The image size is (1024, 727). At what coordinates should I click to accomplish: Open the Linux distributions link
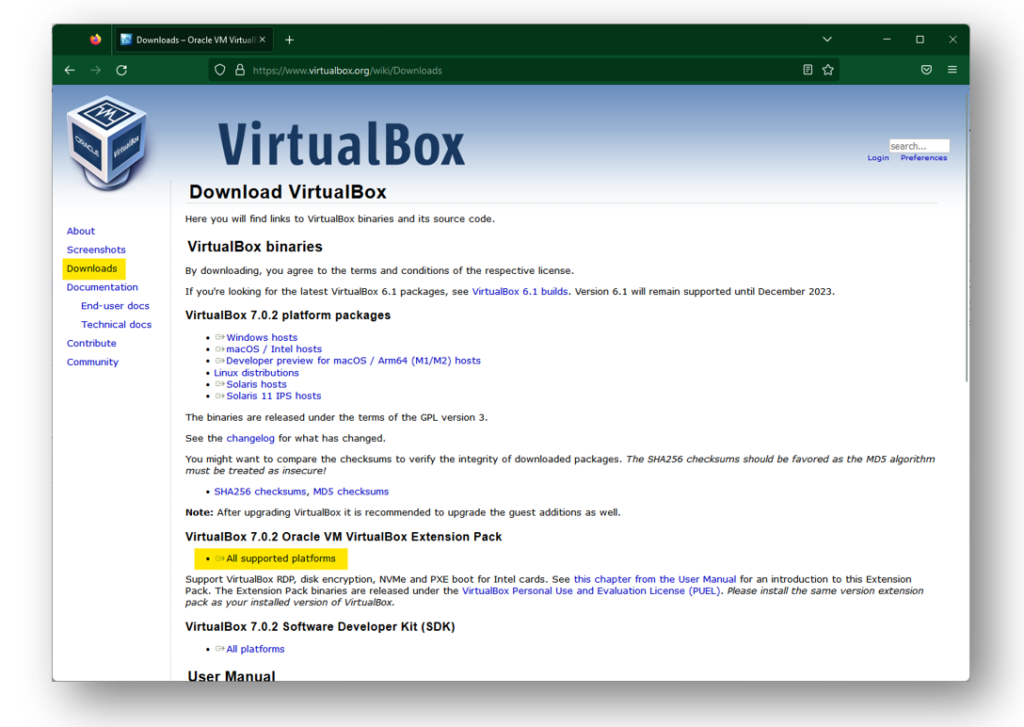[x=257, y=372]
